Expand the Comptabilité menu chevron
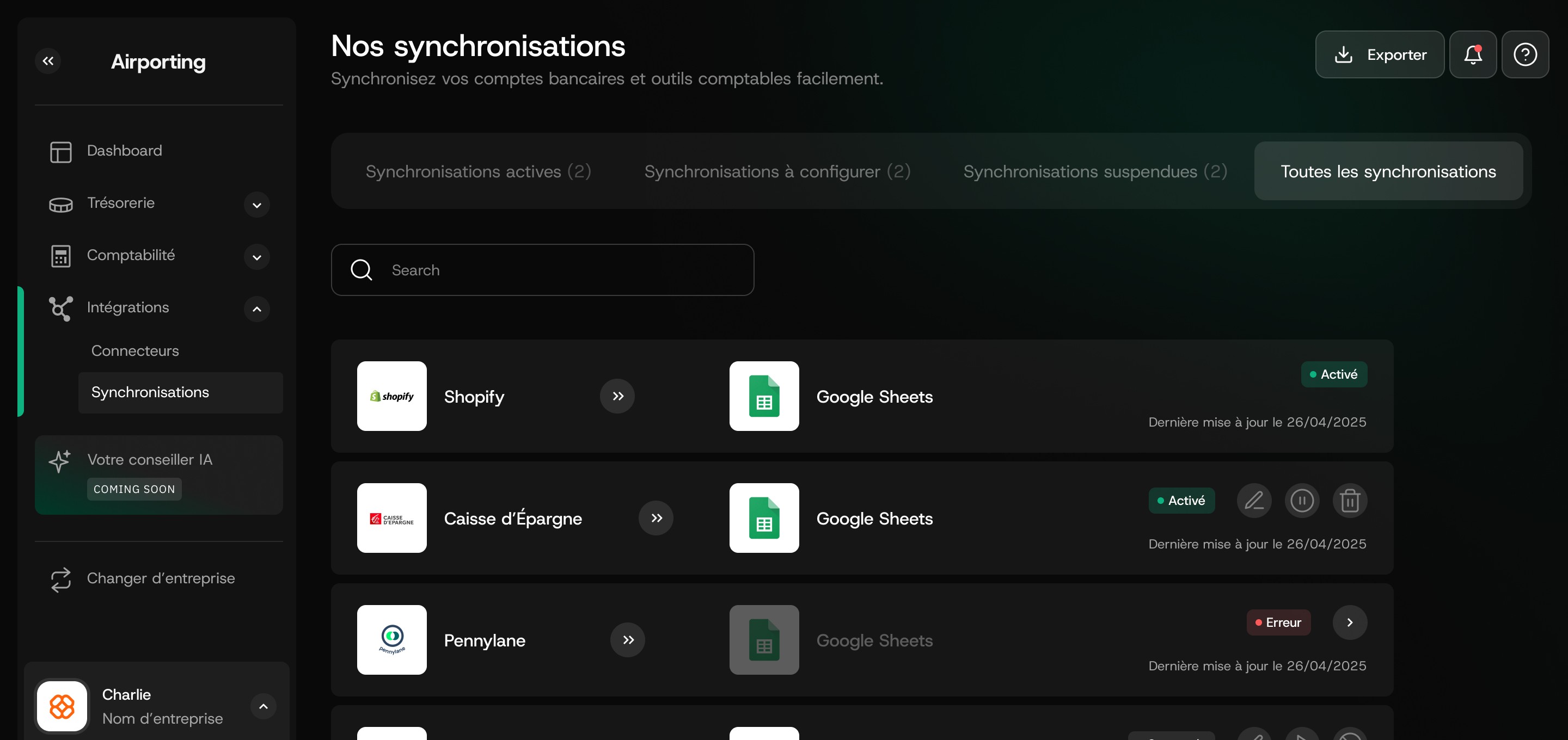The height and width of the screenshot is (740, 1568). pyautogui.click(x=257, y=257)
